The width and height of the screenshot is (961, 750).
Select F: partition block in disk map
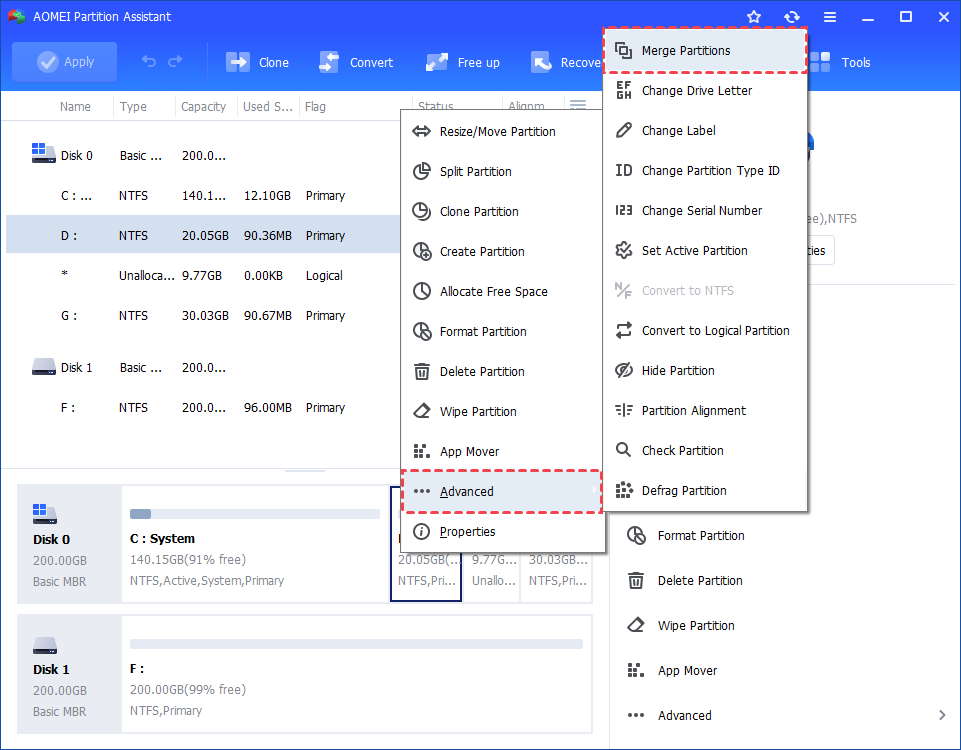click(x=357, y=674)
